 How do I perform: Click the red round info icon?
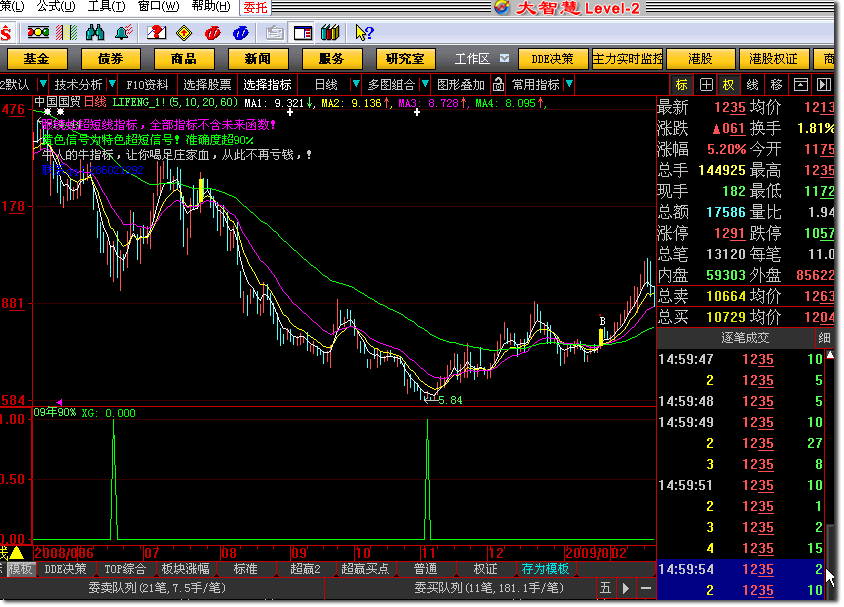pos(213,33)
